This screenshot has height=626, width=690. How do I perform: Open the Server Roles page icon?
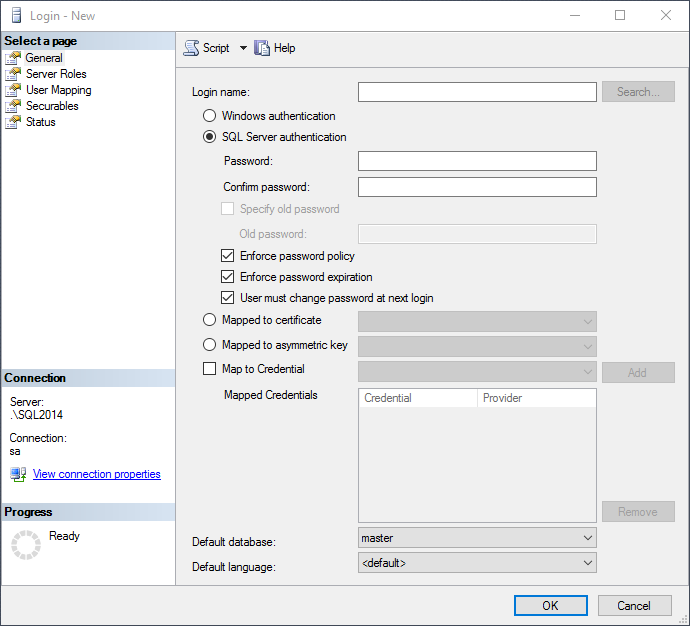coord(13,74)
